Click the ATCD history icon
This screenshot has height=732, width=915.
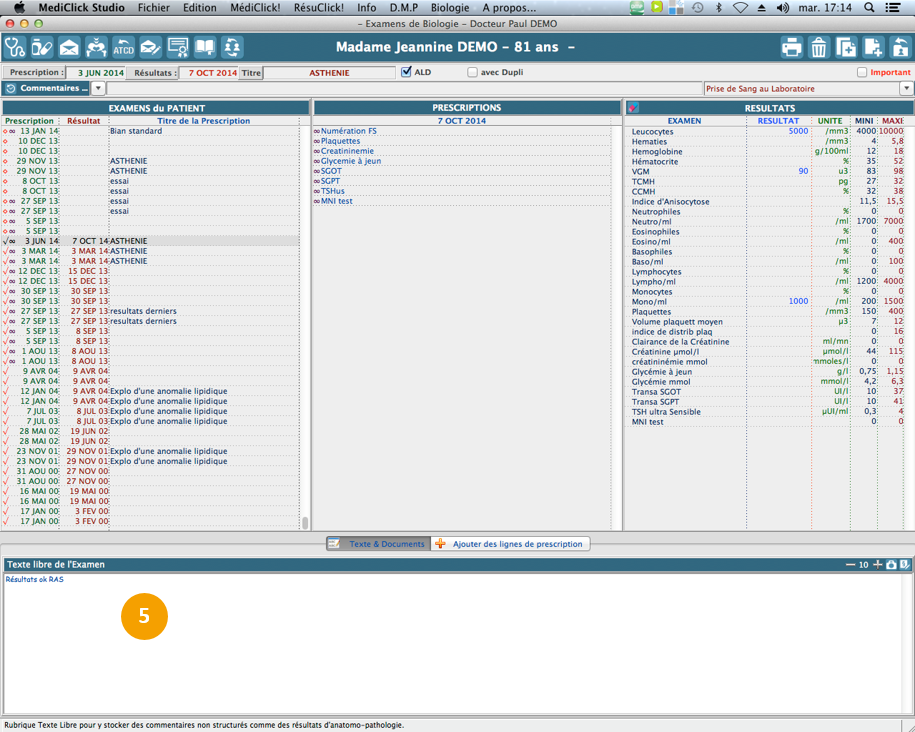pyautogui.click(x=123, y=47)
